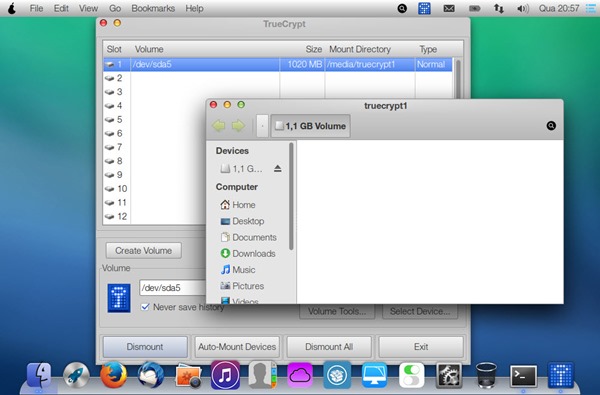Open the mail indicator in menu bar
The width and height of the screenshot is (600, 395).
pos(449,8)
